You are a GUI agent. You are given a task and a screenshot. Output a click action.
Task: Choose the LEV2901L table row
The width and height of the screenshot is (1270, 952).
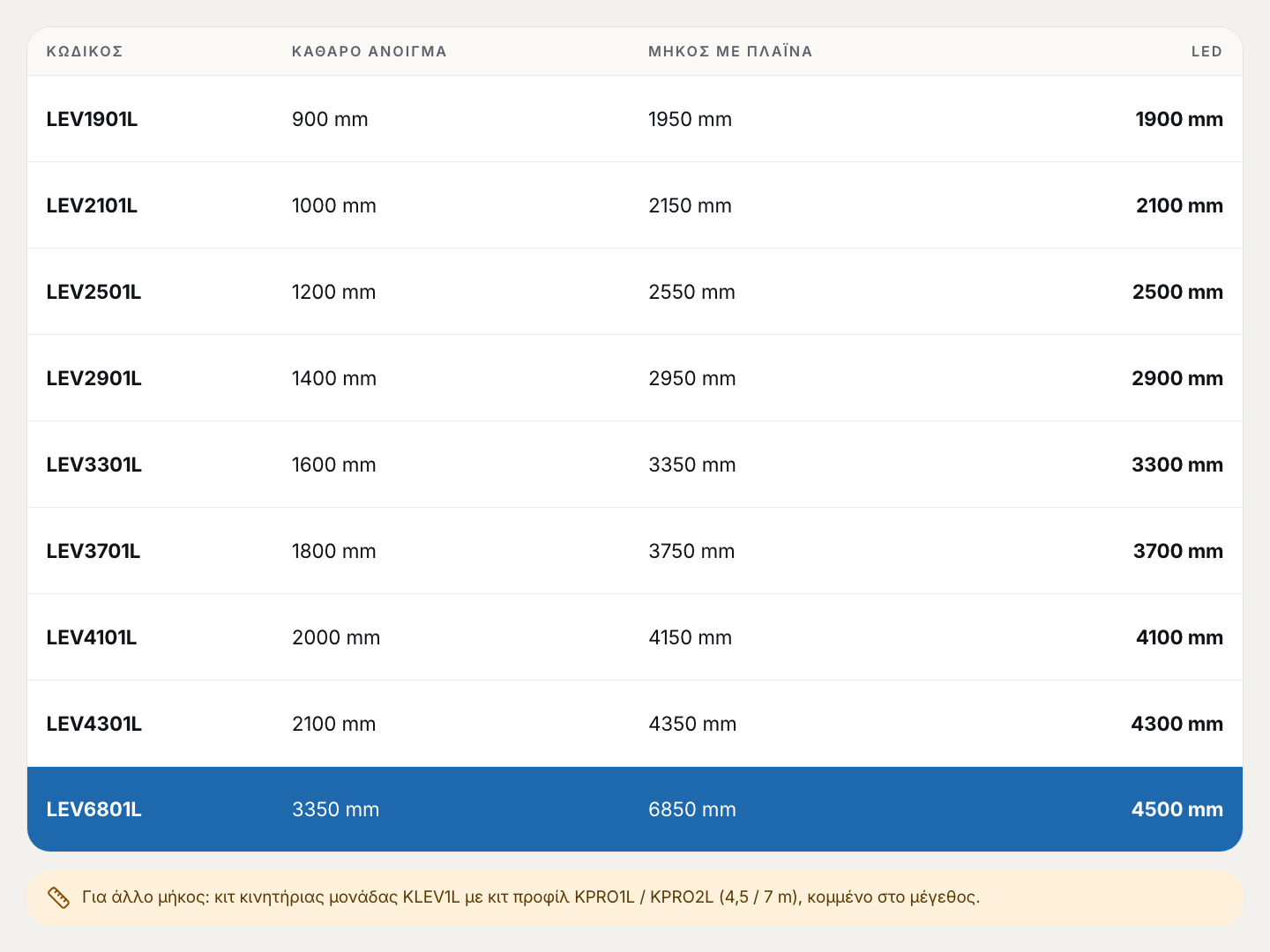pyautogui.click(x=635, y=378)
